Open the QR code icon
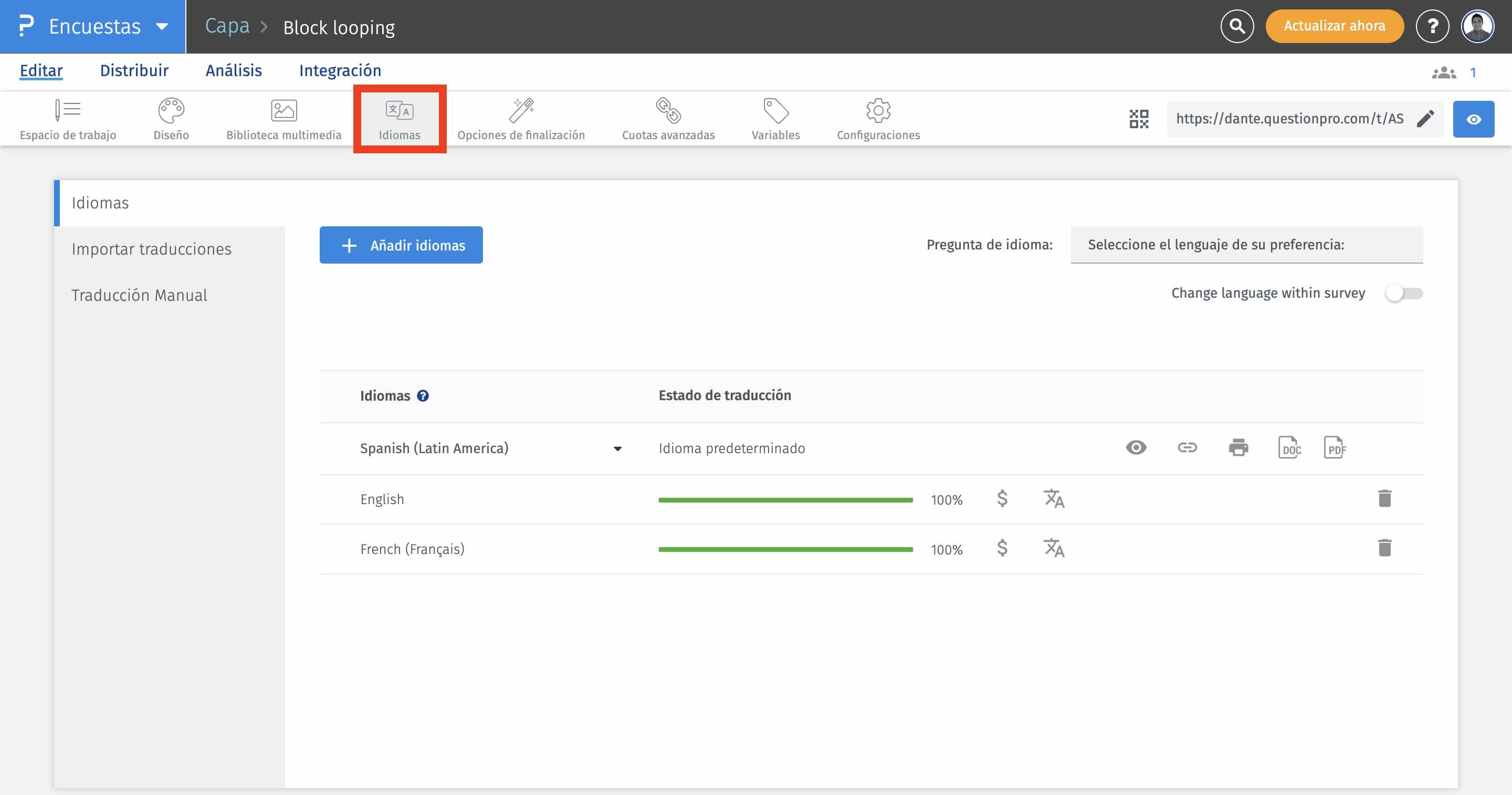 pyautogui.click(x=1139, y=119)
